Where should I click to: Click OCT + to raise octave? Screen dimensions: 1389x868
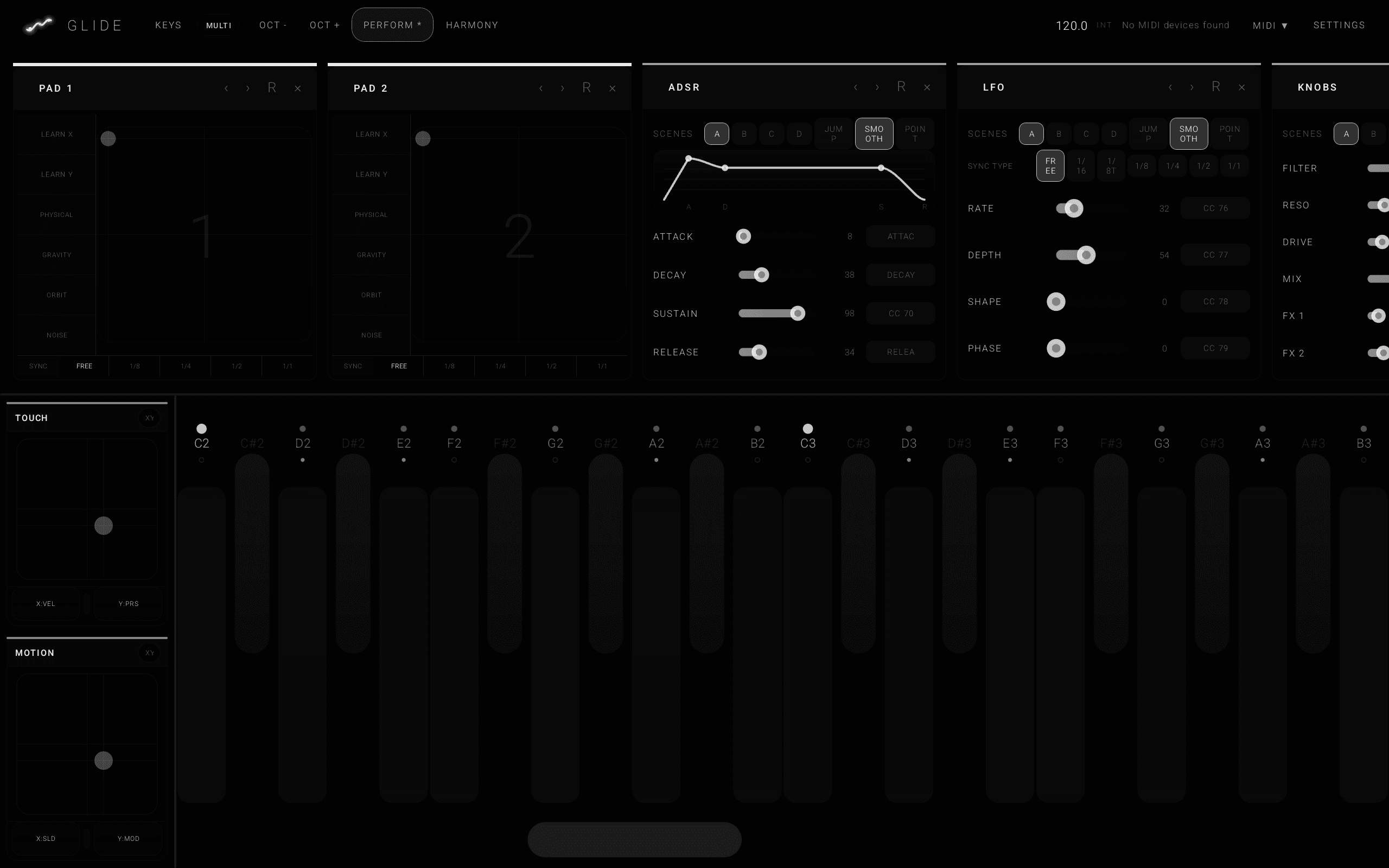pyautogui.click(x=324, y=25)
